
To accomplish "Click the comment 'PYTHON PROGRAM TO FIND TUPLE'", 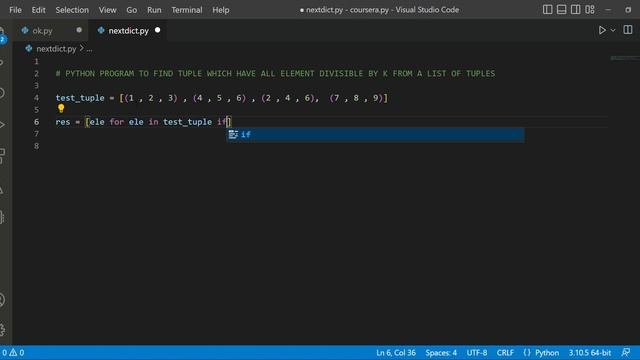I will 133,73.
